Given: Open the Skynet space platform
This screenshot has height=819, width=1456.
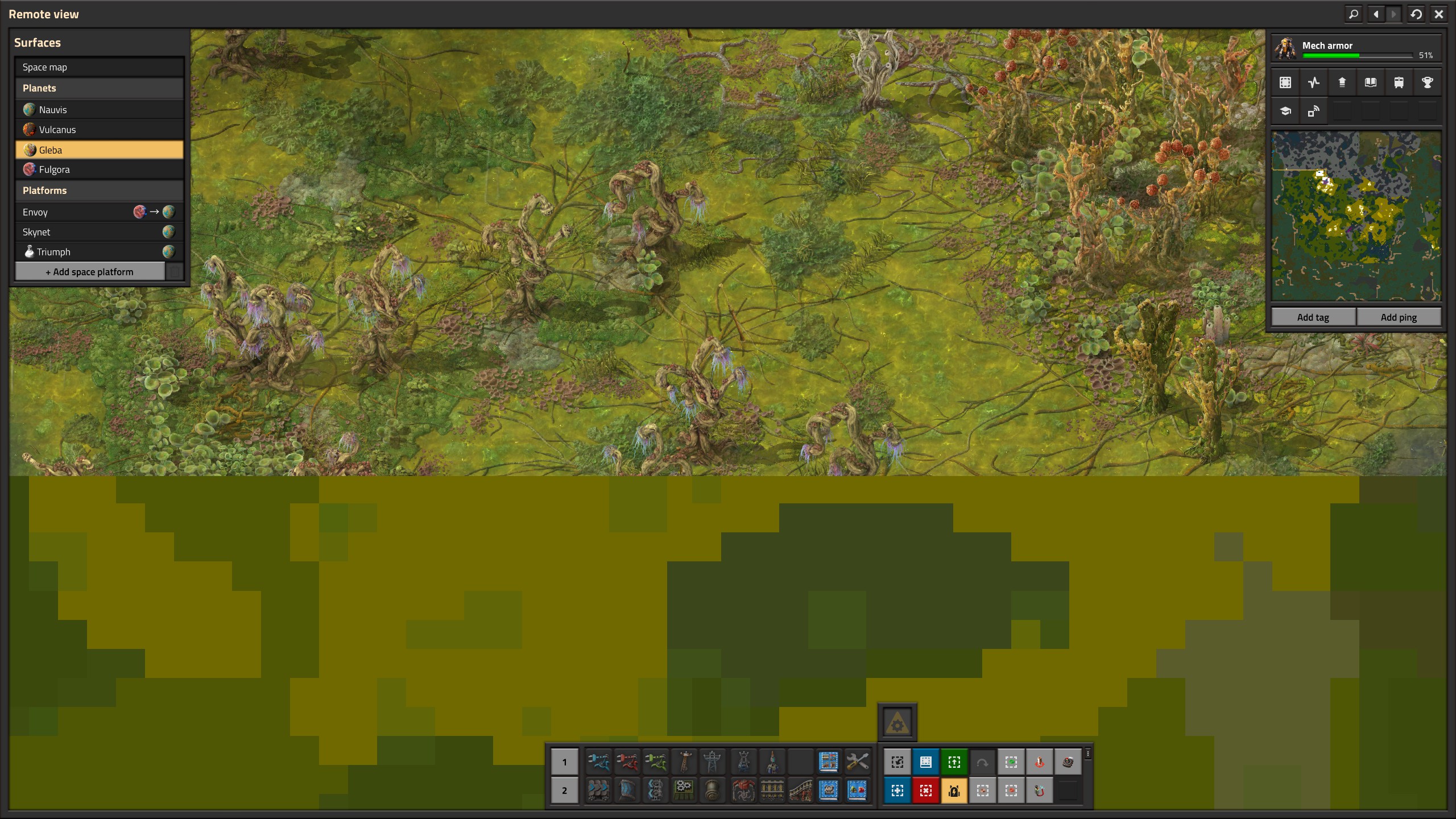Looking at the screenshot, I should point(100,232).
